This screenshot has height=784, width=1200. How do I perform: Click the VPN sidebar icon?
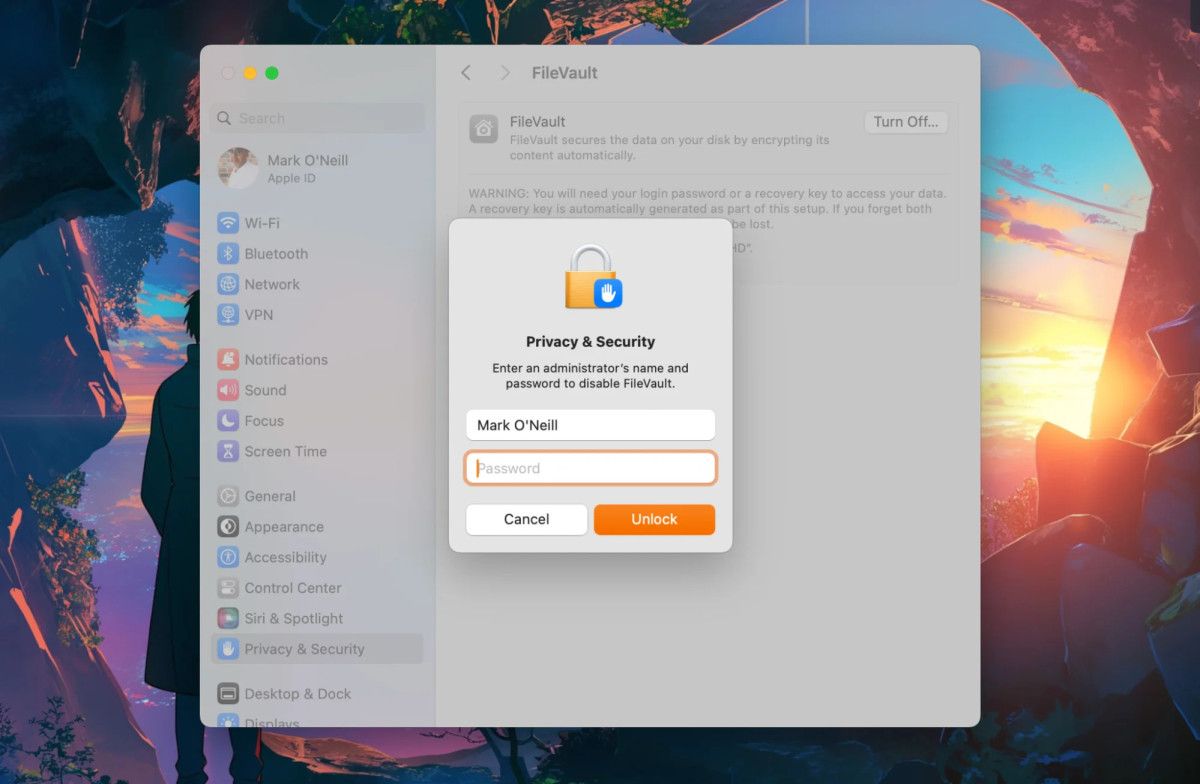click(x=228, y=315)
